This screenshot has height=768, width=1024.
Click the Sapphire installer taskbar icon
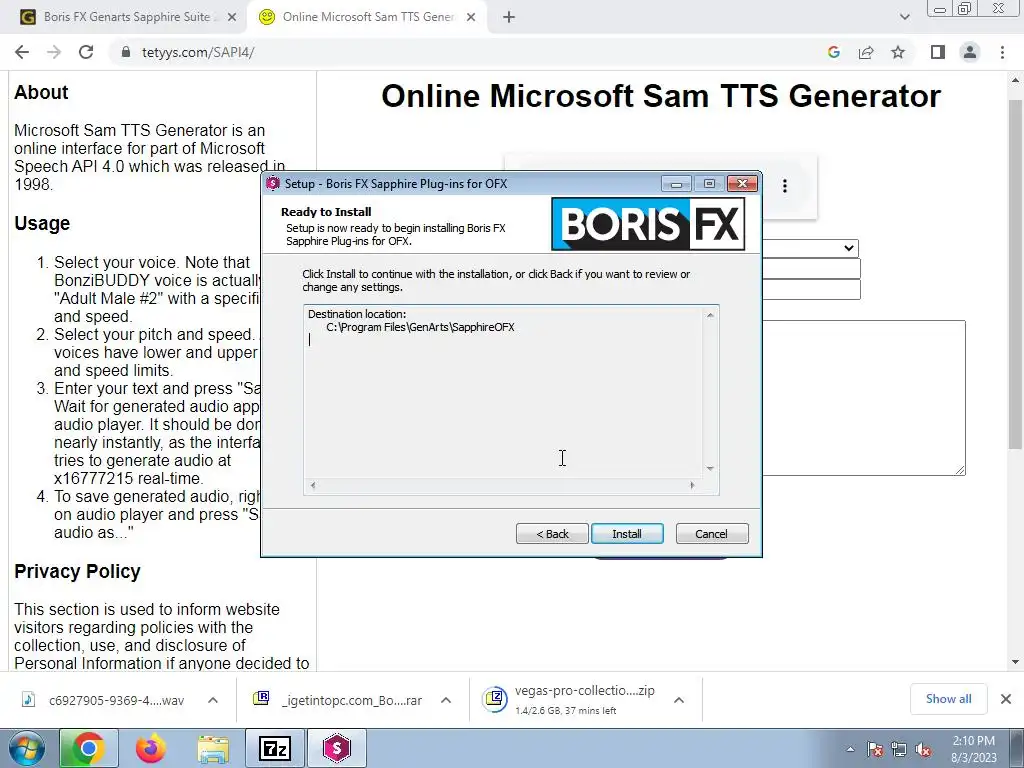pos(336,748)
